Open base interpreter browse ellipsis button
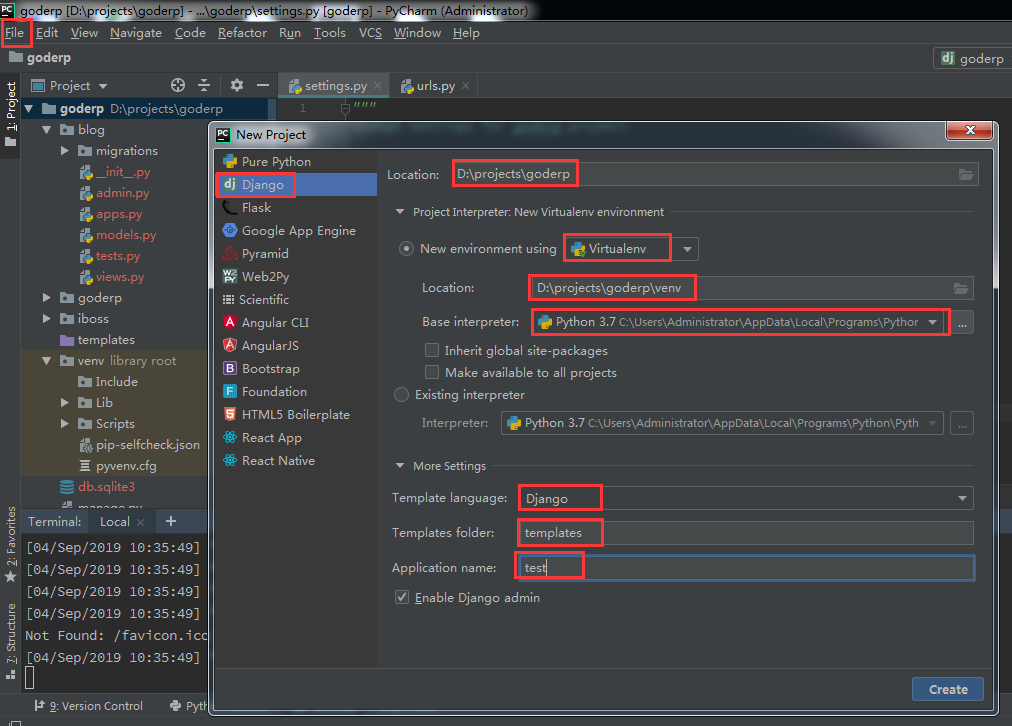 tap(962, 322)
